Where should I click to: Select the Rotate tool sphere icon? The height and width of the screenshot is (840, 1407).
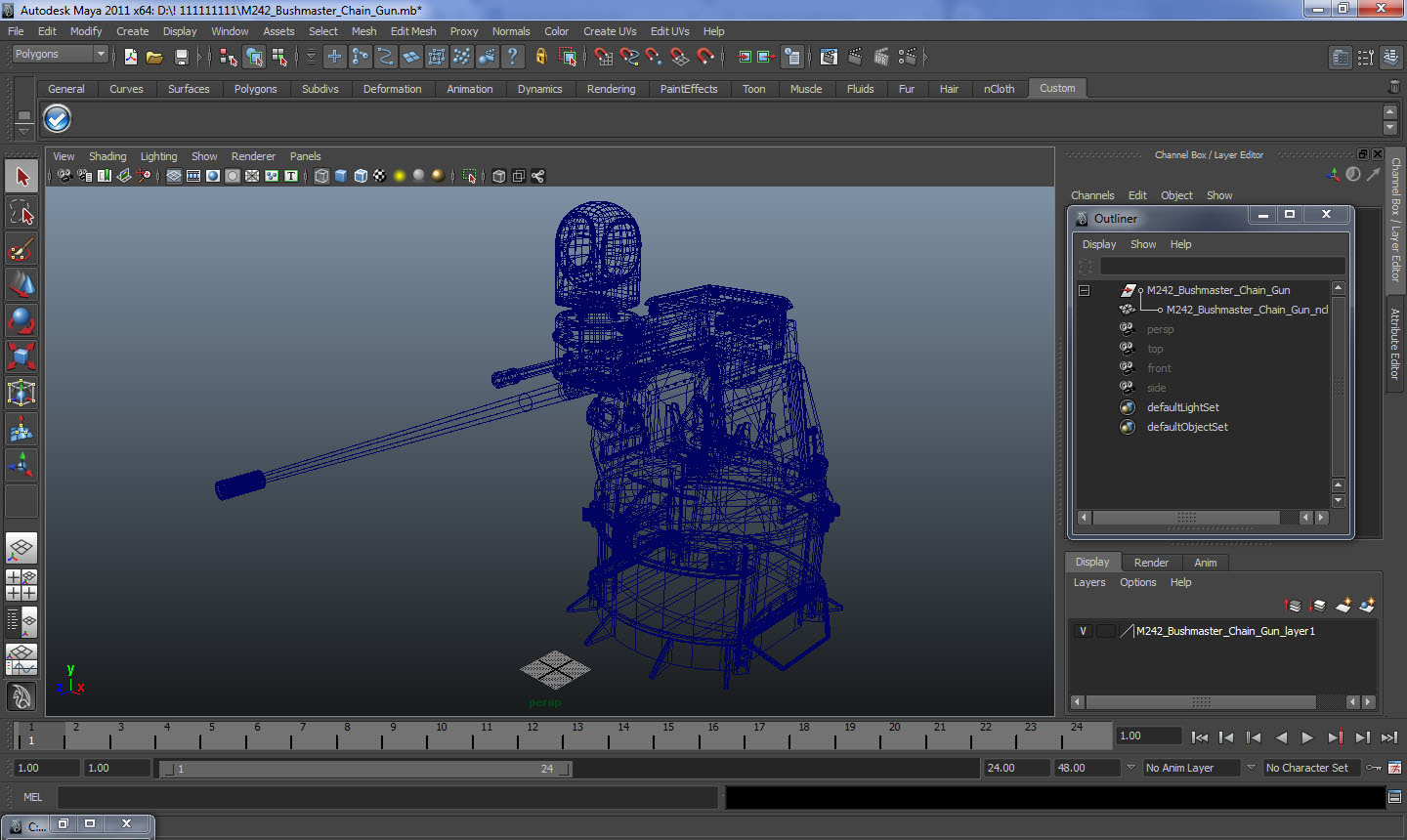pos(21,320)
